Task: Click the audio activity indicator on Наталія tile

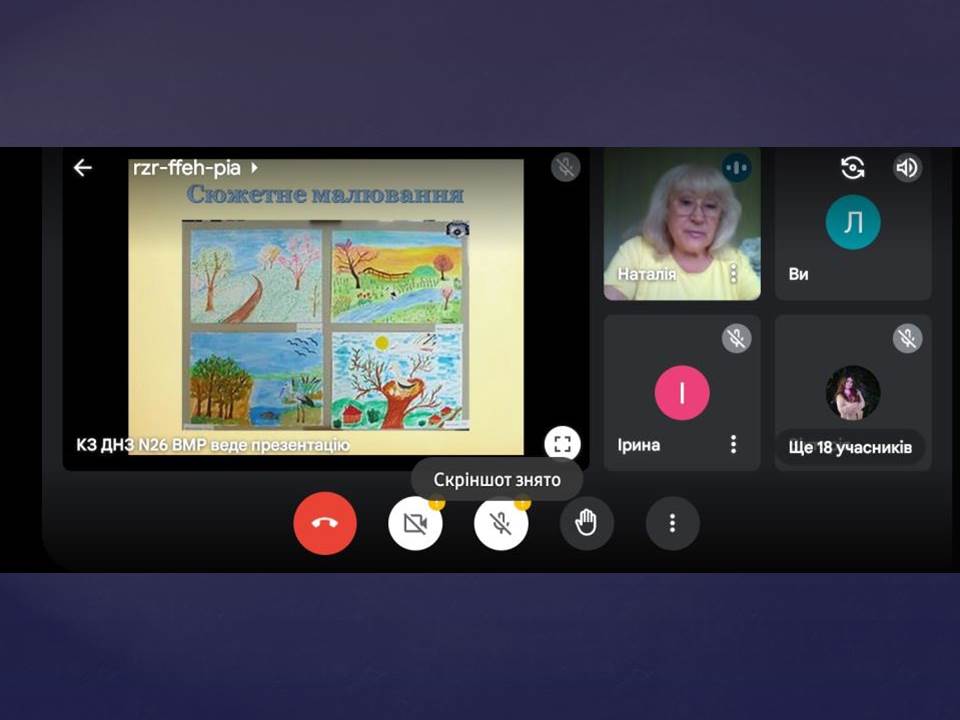Action: pyautogui.click(x=736, y=167)
